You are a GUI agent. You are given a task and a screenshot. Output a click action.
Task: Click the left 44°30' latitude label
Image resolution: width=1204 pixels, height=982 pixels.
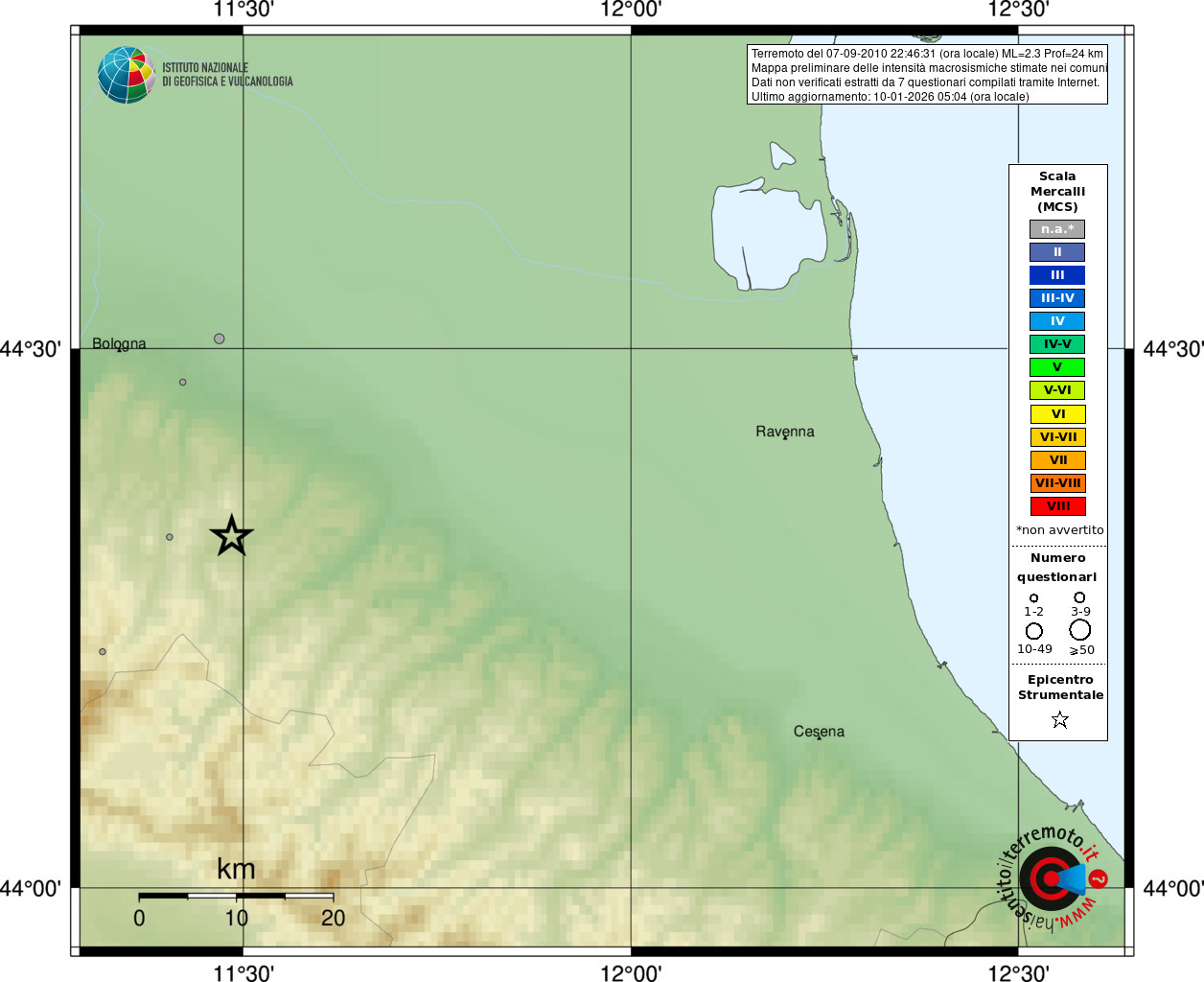31,349
